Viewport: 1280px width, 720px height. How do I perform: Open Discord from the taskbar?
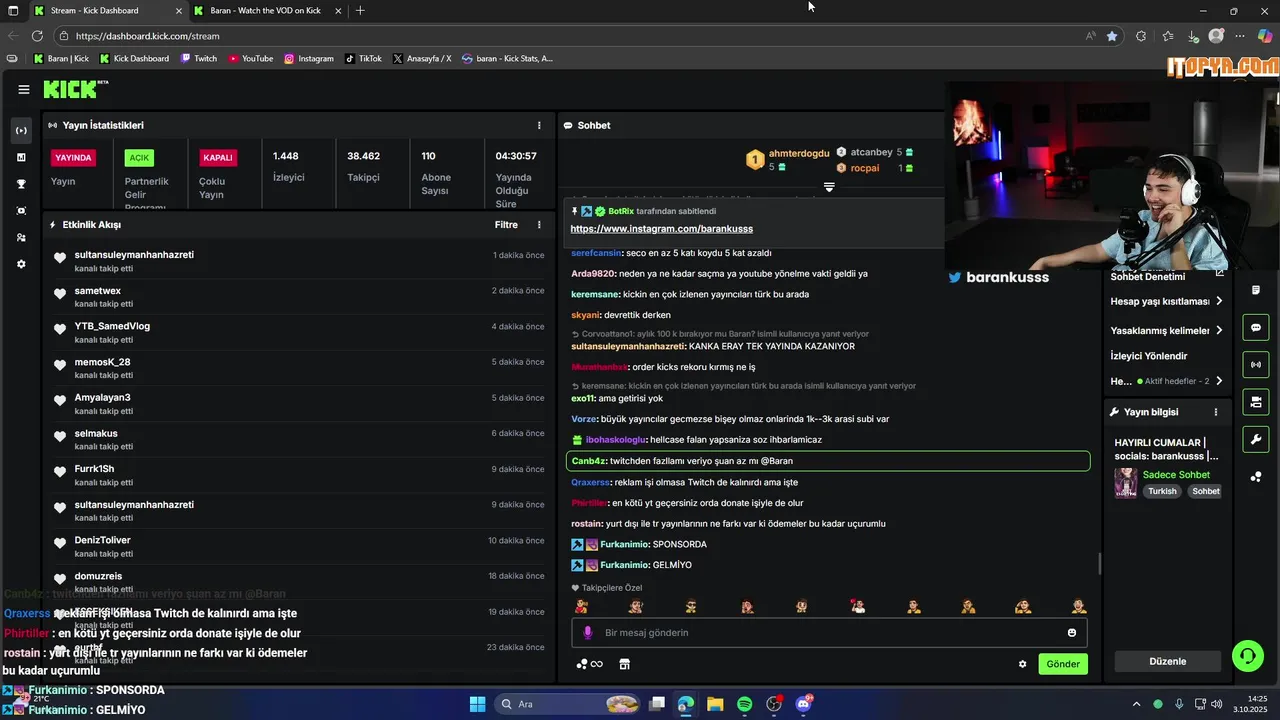[803, 704]
